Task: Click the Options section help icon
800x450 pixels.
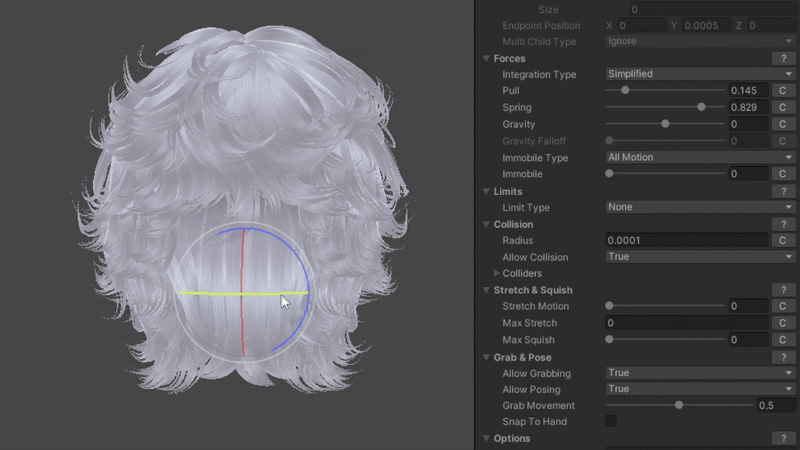Action: click(783, 438)
